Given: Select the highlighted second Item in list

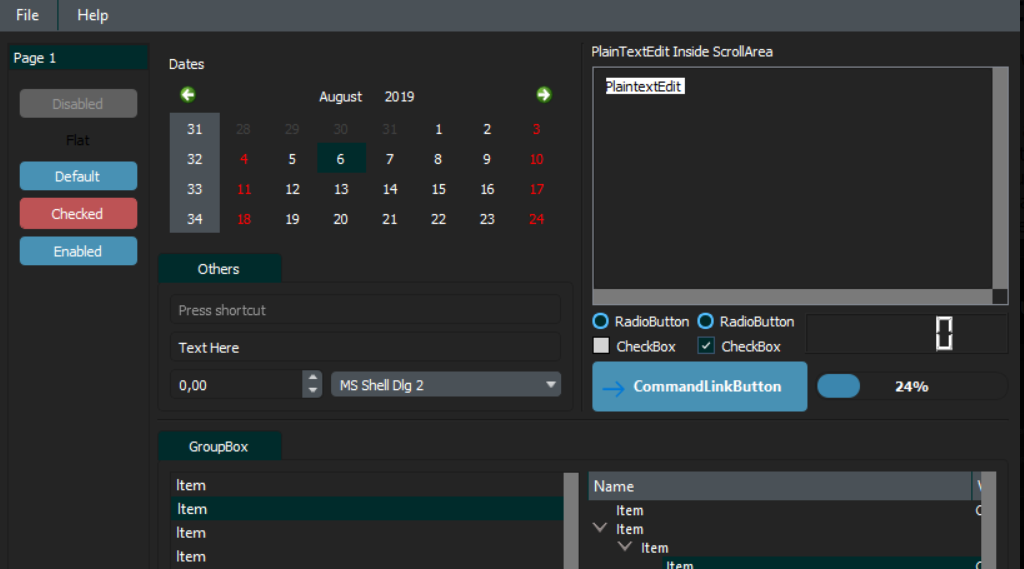Looking at the screenshot, I should tap(367, 508).
